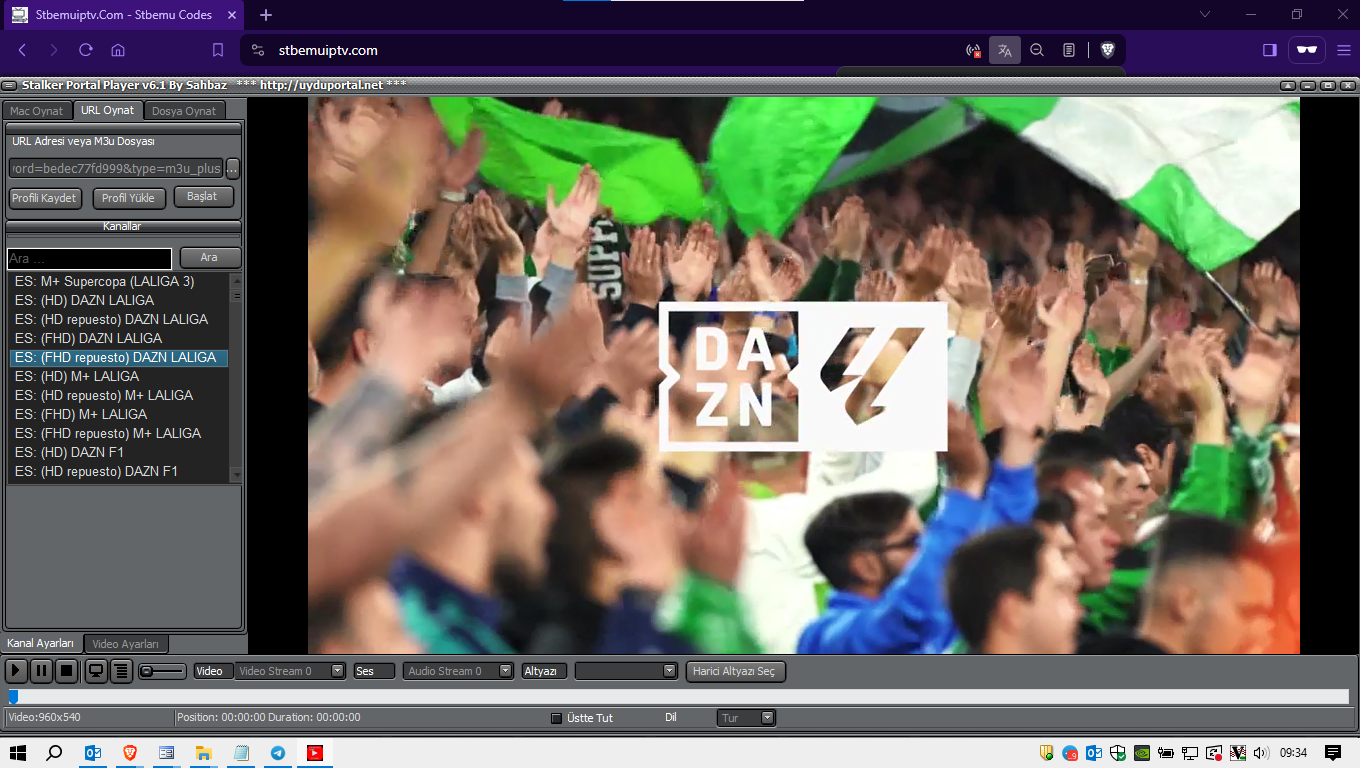Screen dimensions: 1360x768
Task: Click the Başlat button
Action: [x=203, y=197]
